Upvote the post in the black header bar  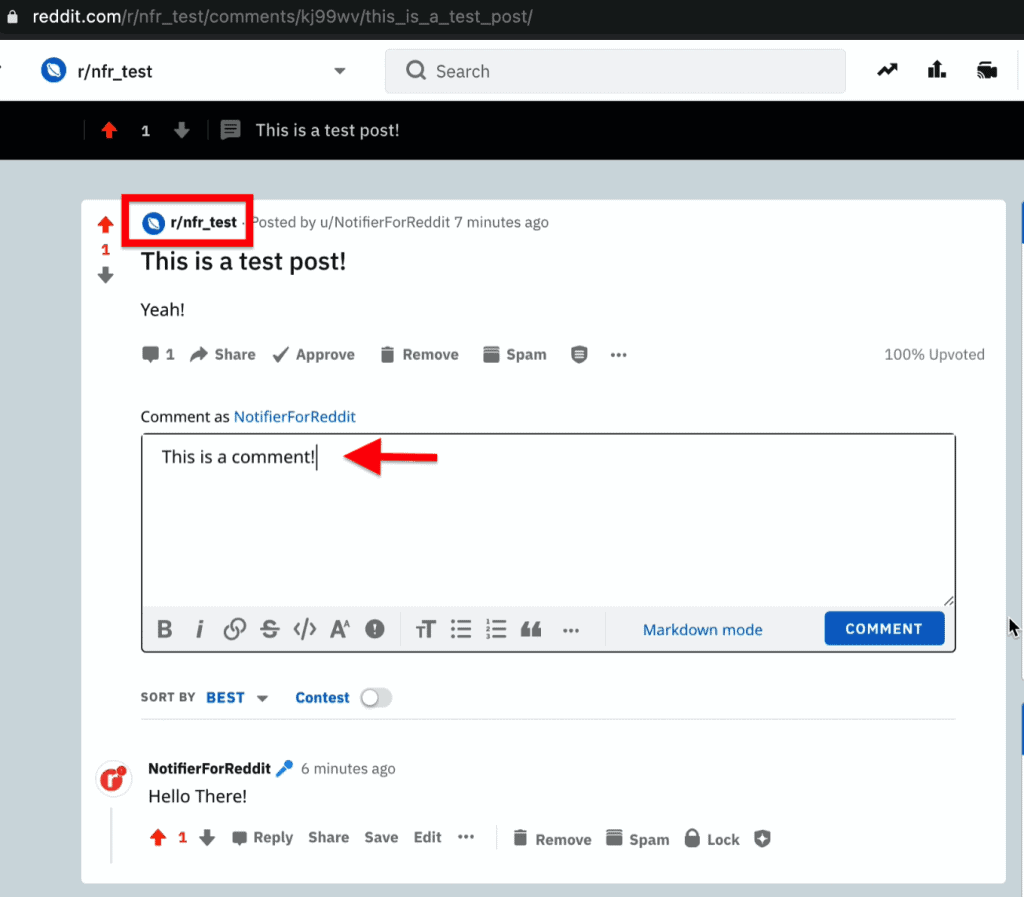(x=109, y=131)
